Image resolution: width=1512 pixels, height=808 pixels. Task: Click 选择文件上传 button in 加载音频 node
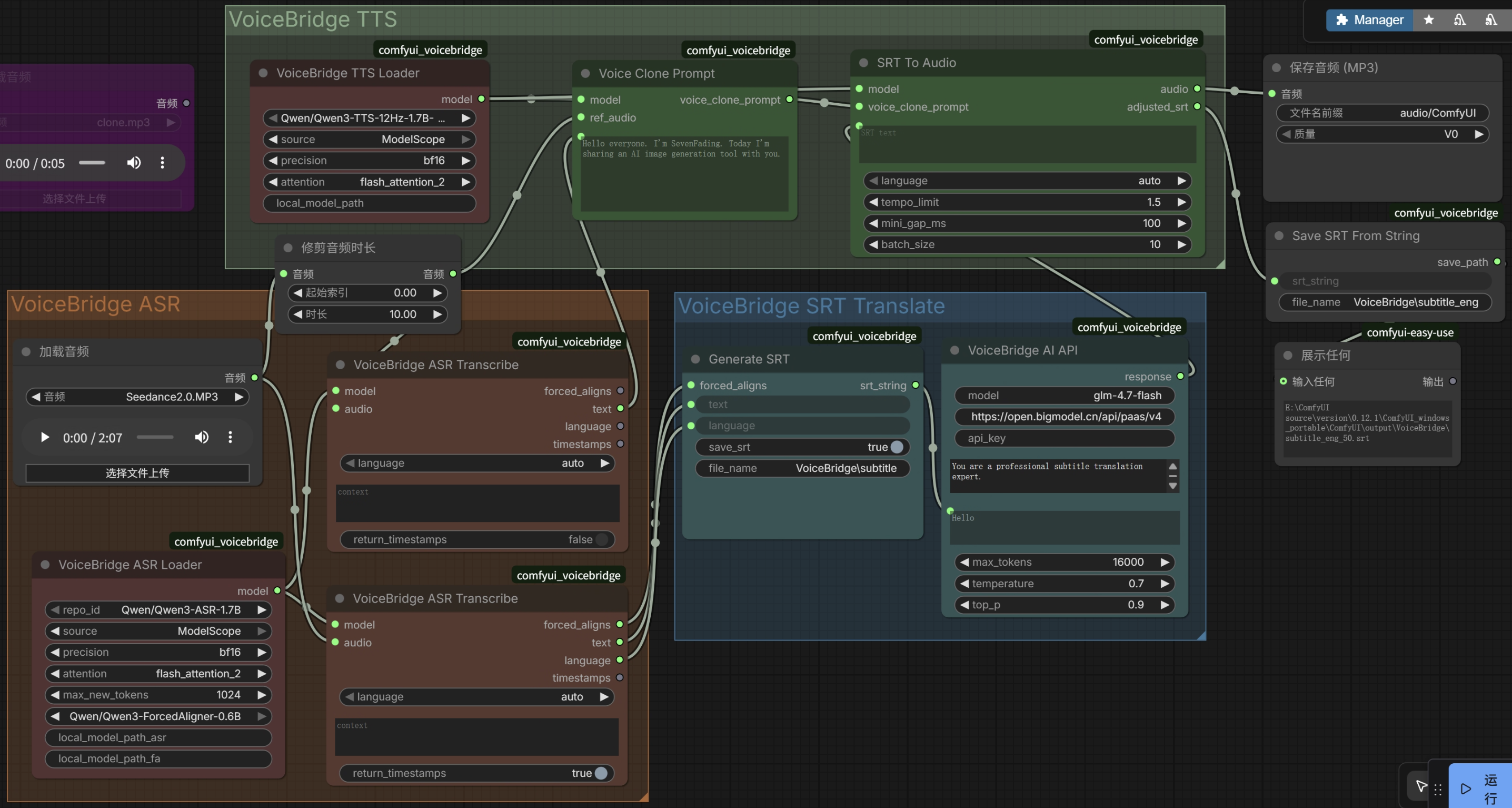137,474
